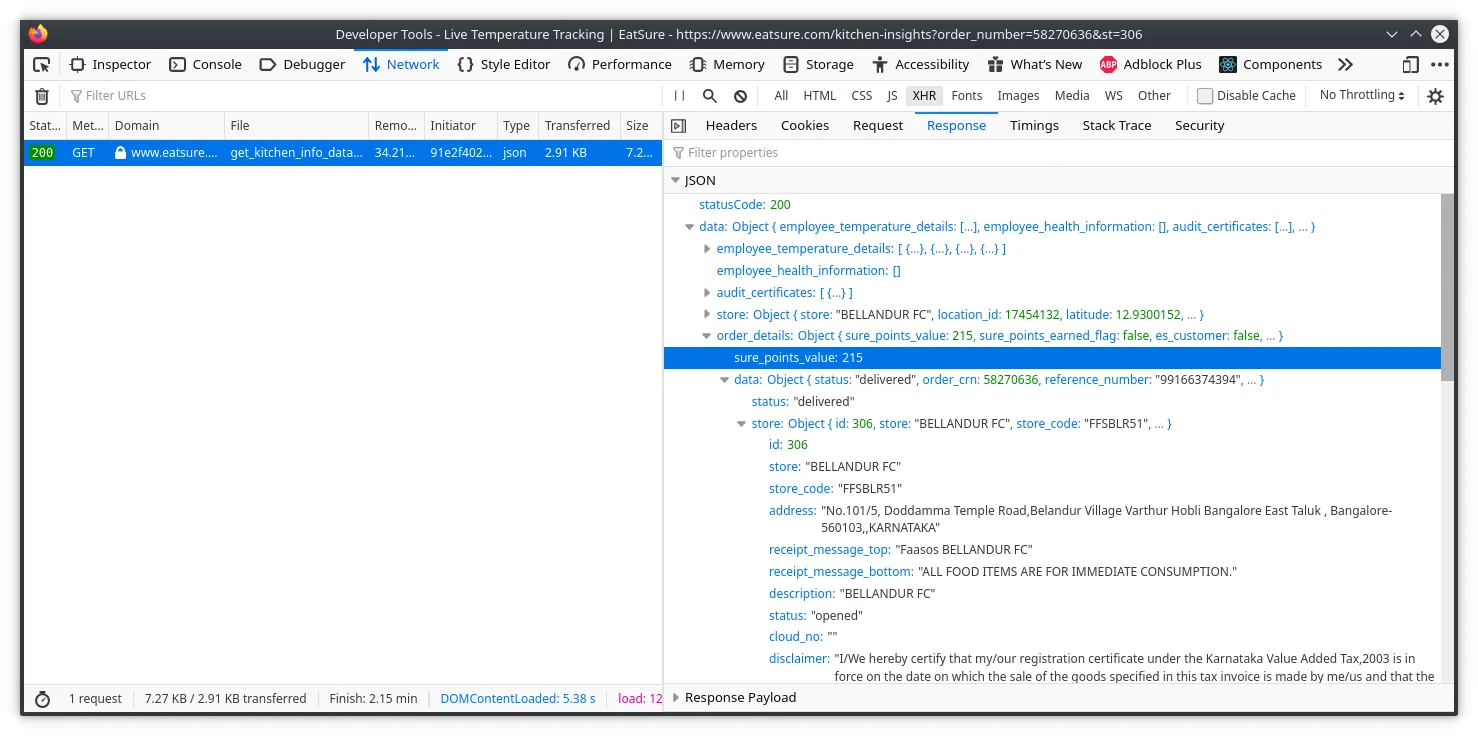Open the Memory panel
The width and height of the screenshot is (1478, 736).
pos(727,65)
